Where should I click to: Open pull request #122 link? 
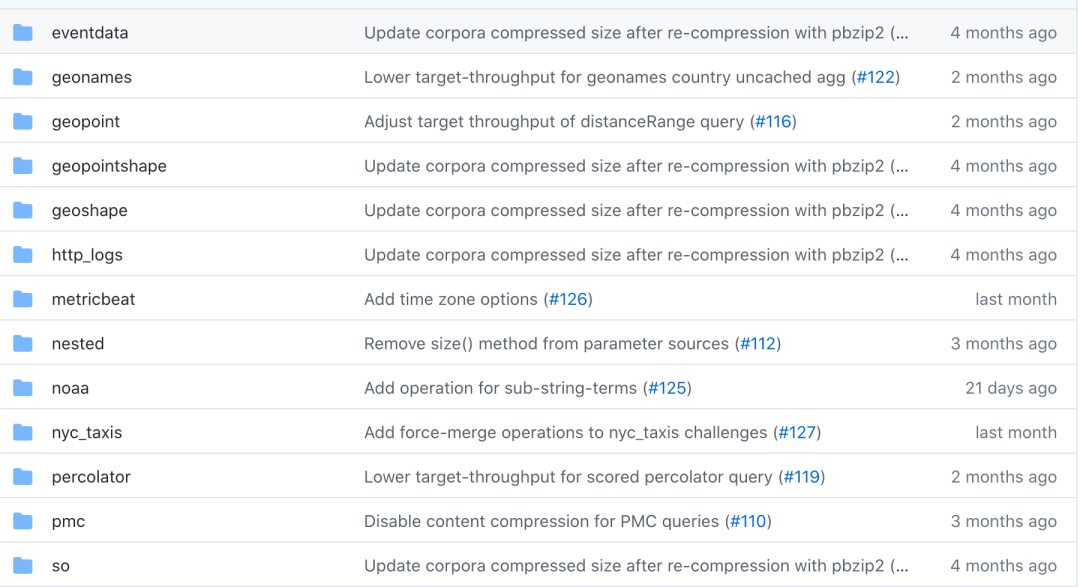tap(876, 77)
